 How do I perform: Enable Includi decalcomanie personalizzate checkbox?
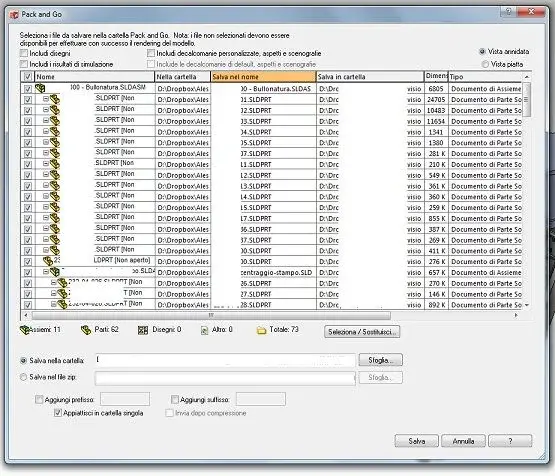click(151, 53)
